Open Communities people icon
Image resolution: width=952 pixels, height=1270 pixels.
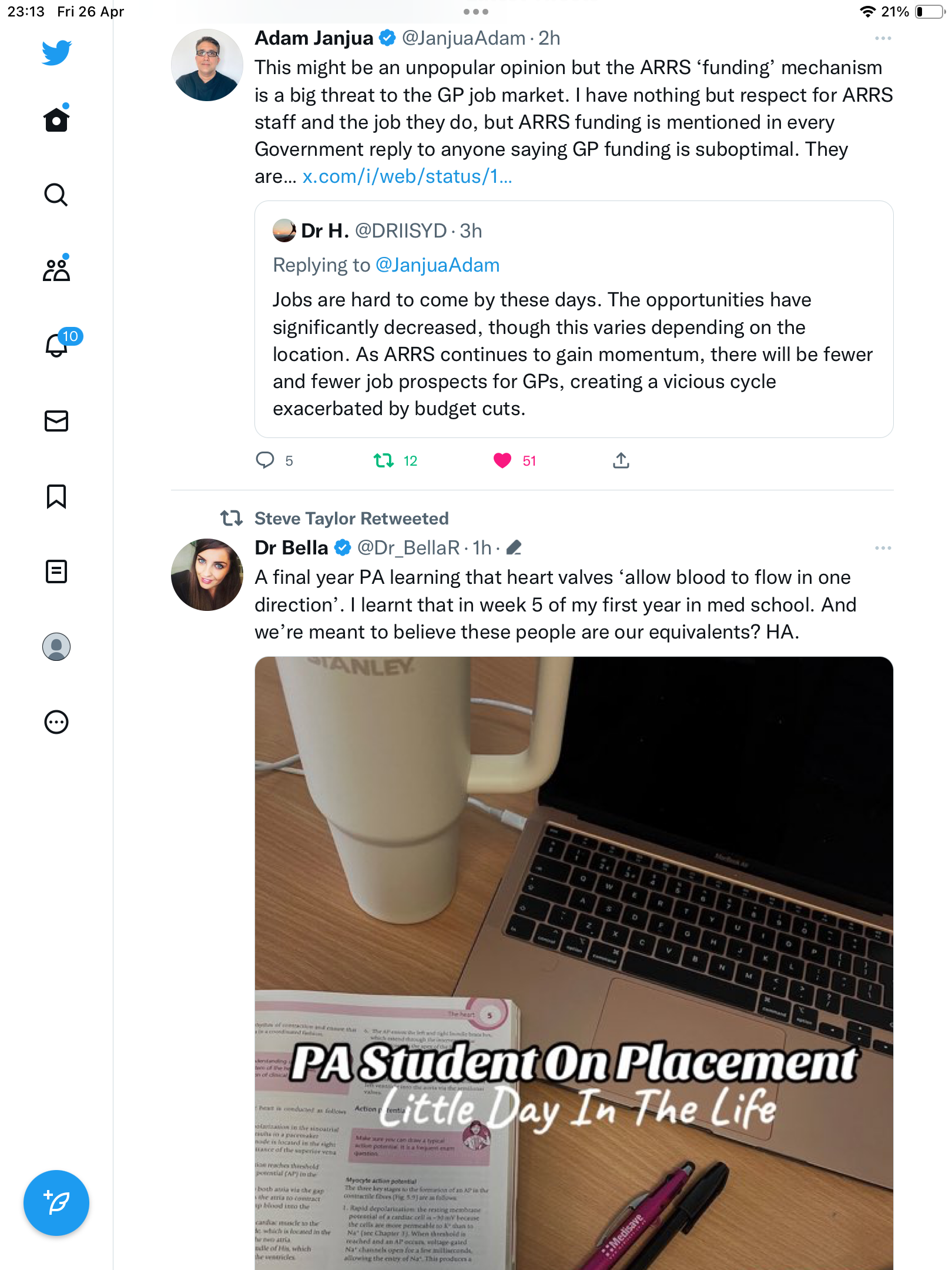pyautogui.click(x=56, y=269)
